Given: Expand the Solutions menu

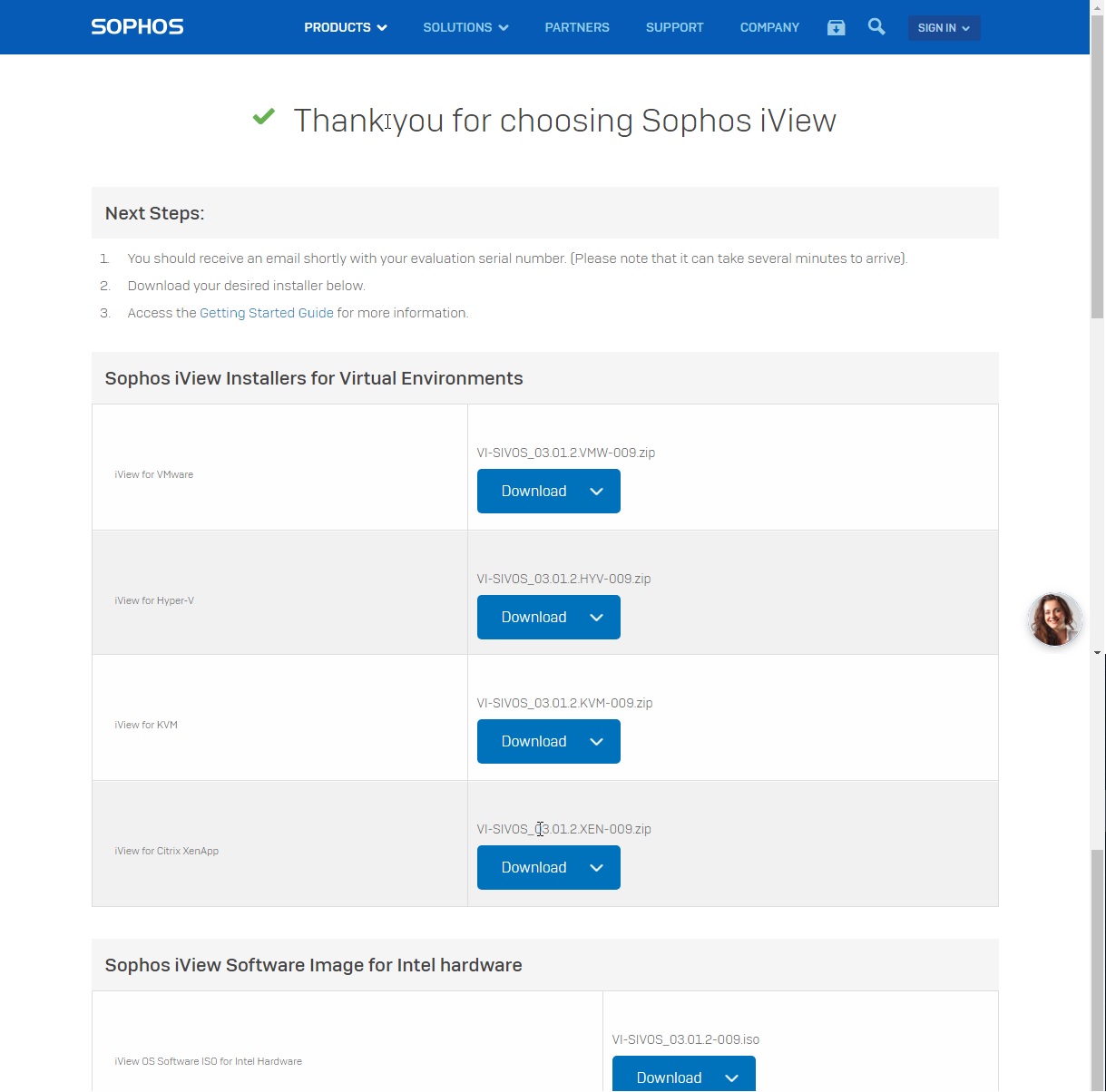Looking at the screenshot, I should [465, 28].
